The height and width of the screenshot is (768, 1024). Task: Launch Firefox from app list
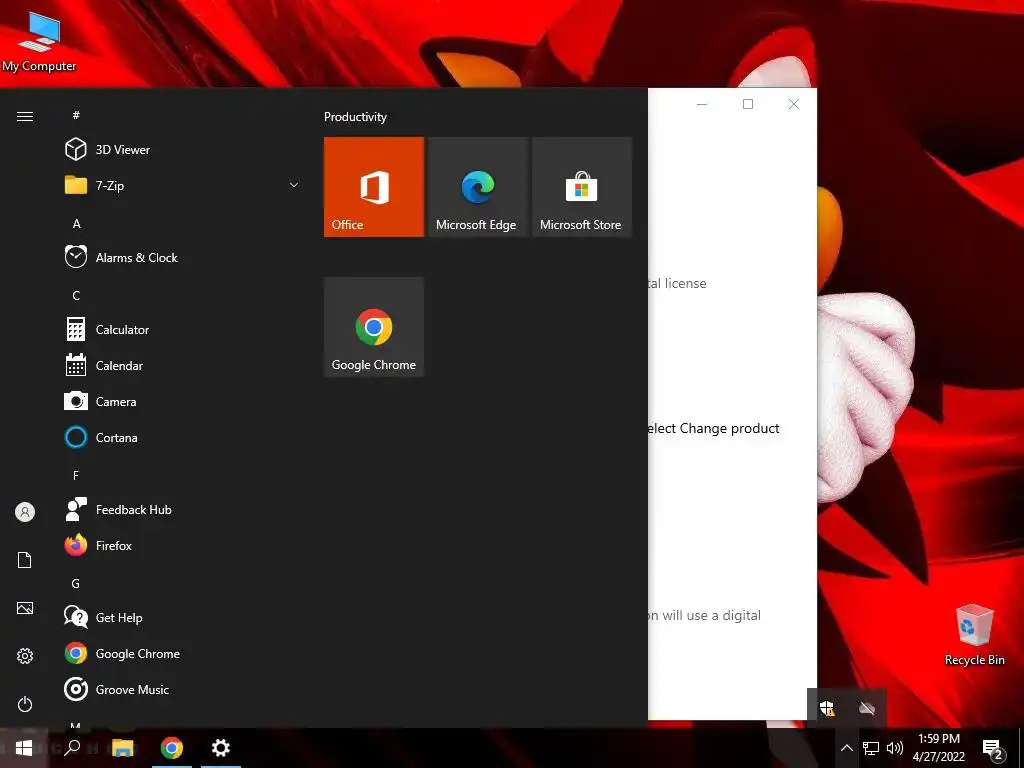pyautogui.click(x=183, y=545)
